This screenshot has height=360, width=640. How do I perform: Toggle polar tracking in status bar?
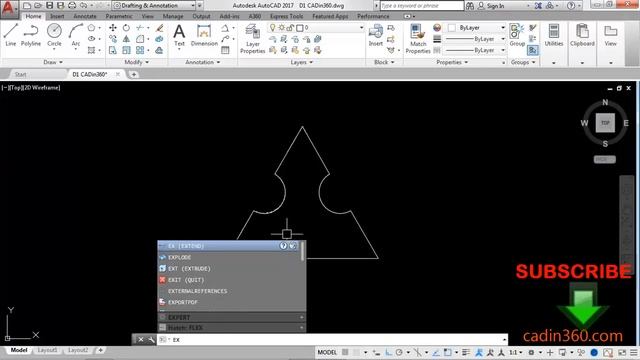[399, 352]
